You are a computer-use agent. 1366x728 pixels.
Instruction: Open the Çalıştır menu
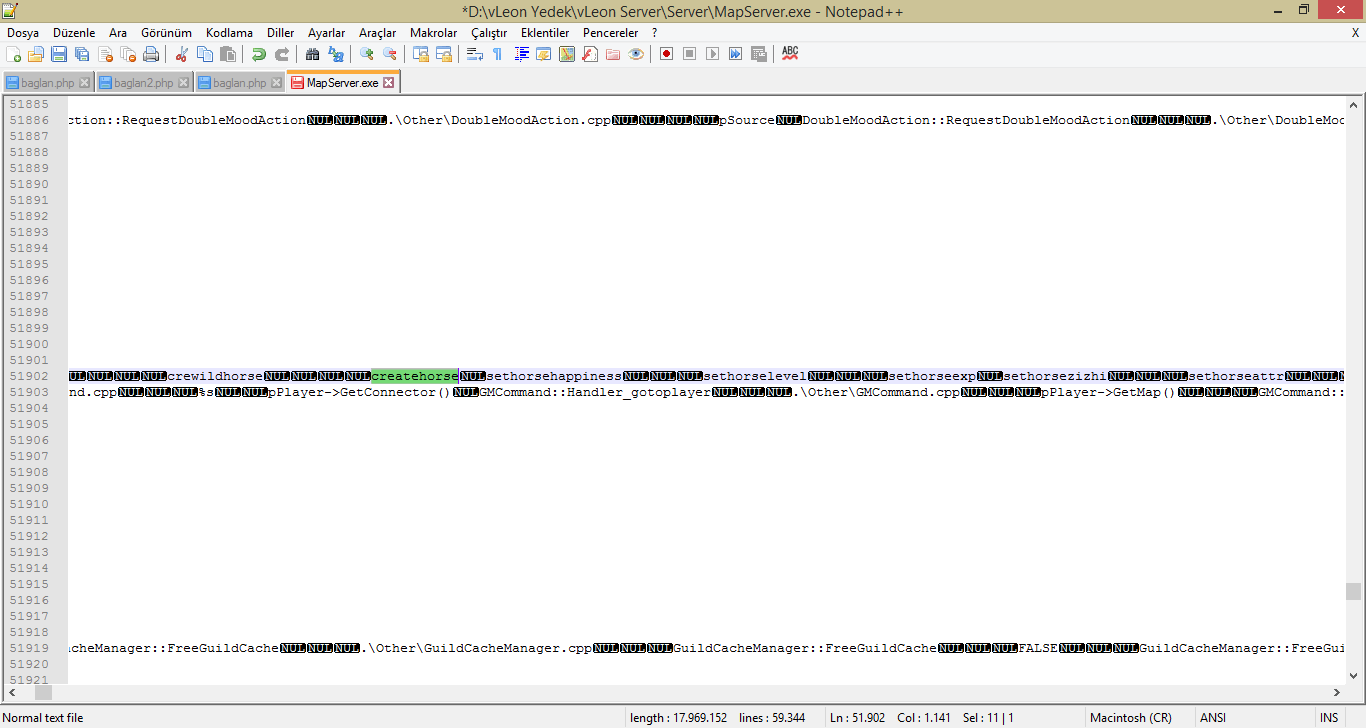point(489,33)
